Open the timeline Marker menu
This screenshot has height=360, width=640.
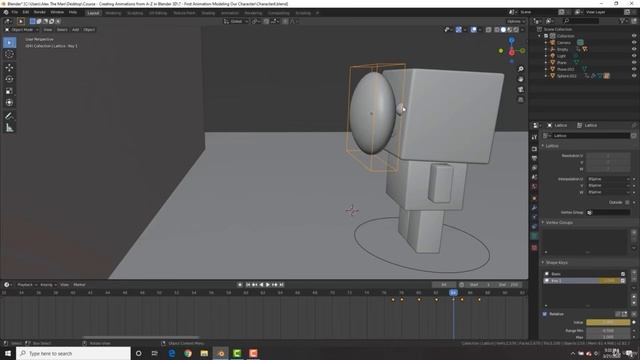click(x=79, y=285)
